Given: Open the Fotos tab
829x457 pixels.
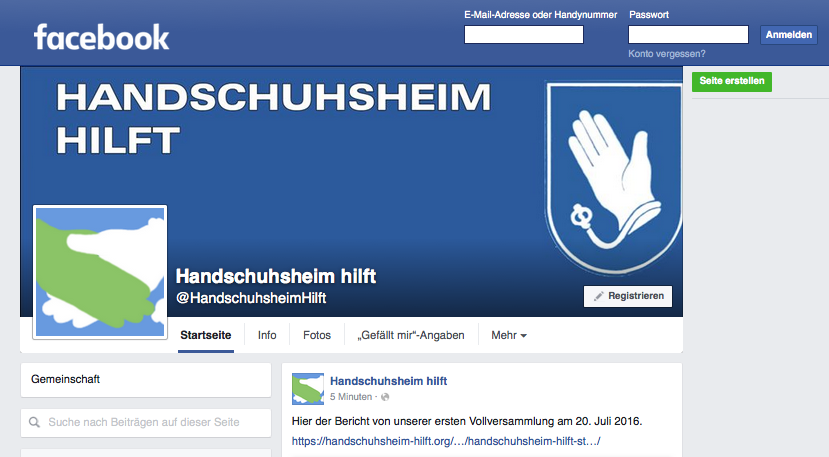Looking at the screenshot, I should [x=317, y=335].
